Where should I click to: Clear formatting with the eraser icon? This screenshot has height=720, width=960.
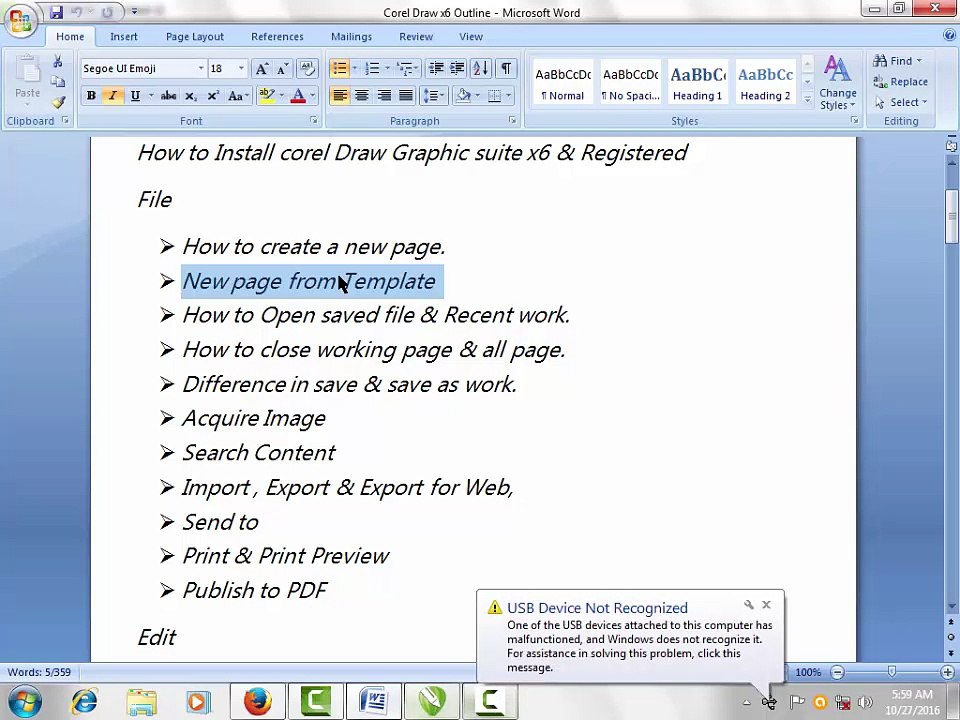(x=307, y=69)
